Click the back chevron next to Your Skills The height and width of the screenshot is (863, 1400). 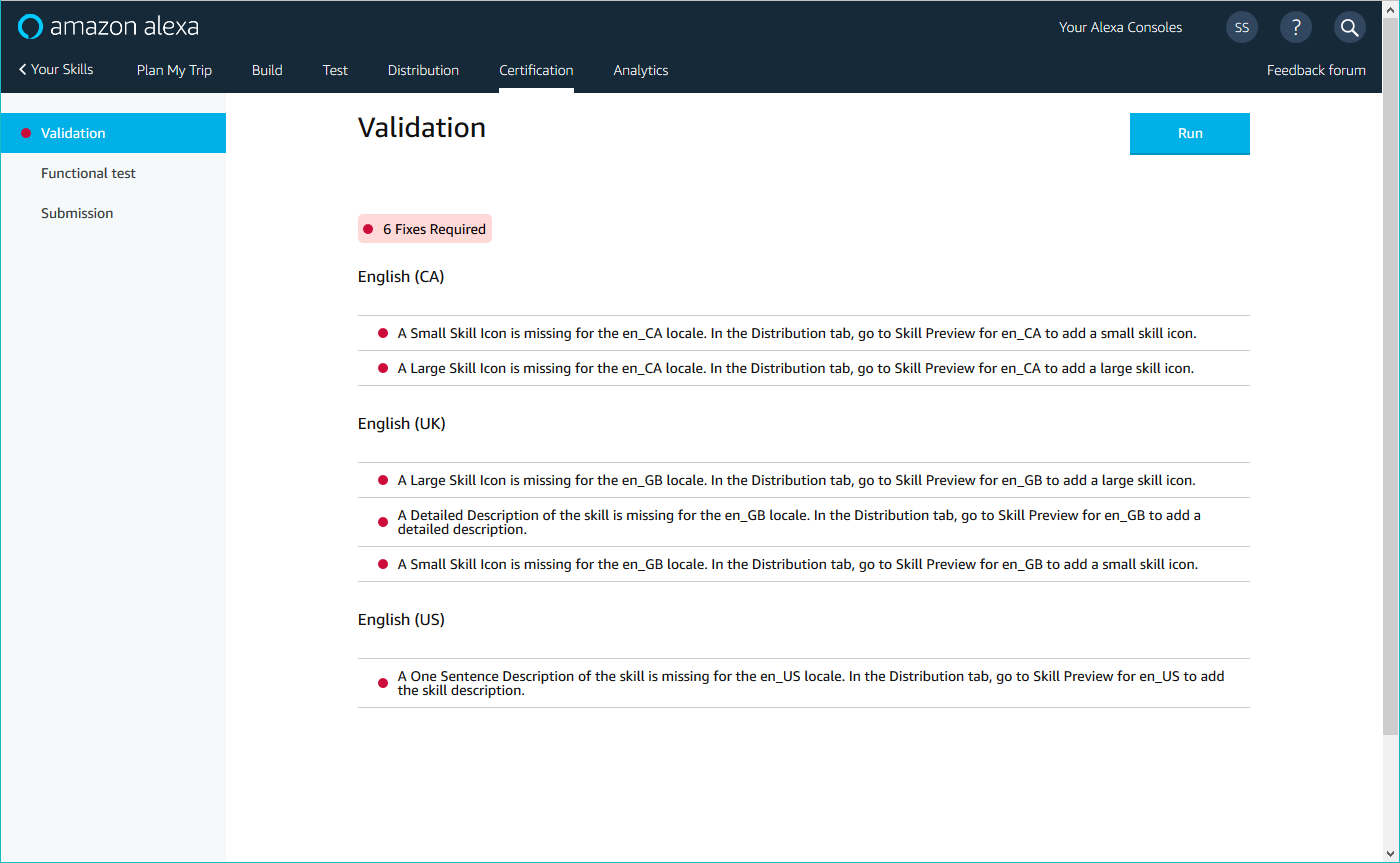(x=20, y=69)
